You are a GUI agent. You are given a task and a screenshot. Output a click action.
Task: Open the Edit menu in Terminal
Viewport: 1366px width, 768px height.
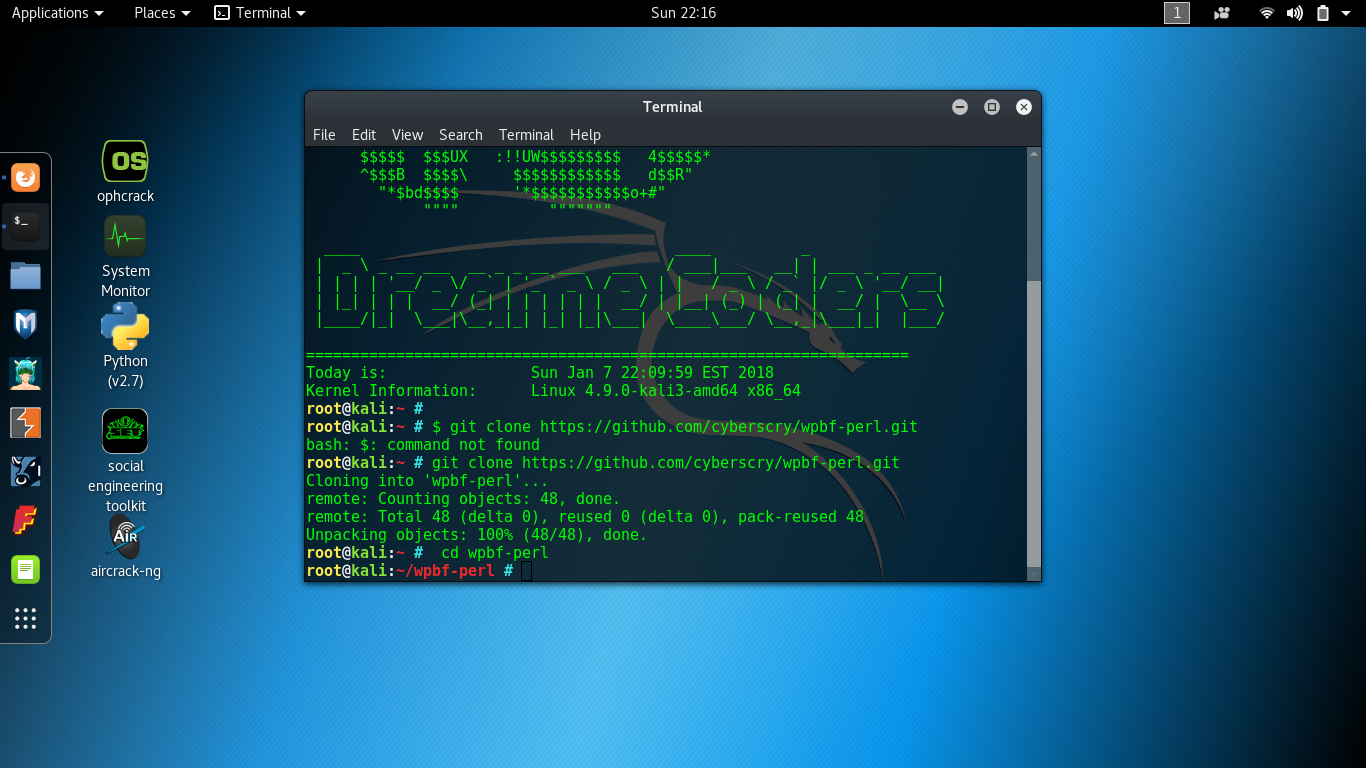coord(364,135)
